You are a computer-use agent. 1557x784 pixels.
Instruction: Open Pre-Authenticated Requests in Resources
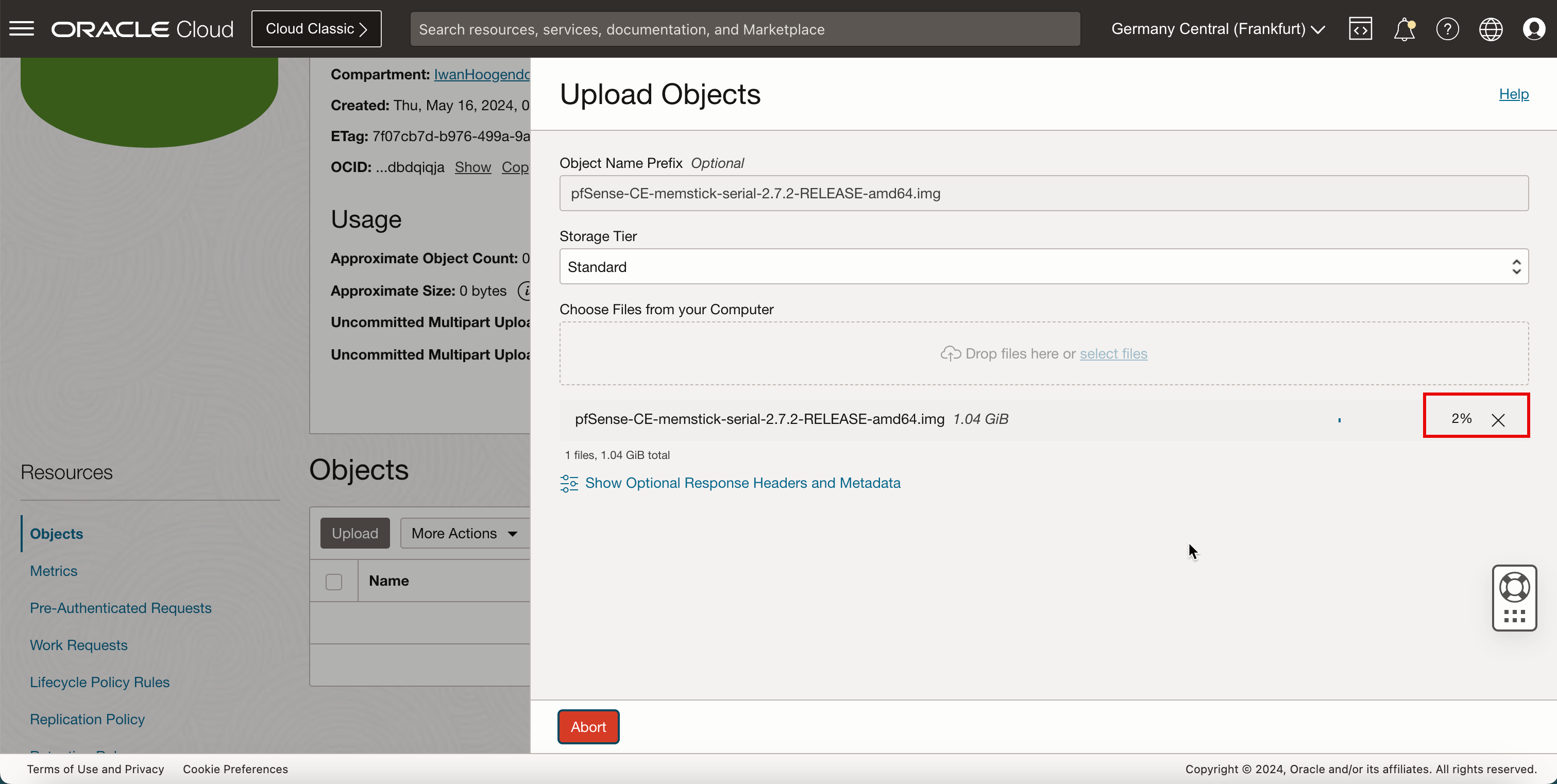(x=121, y=607)
